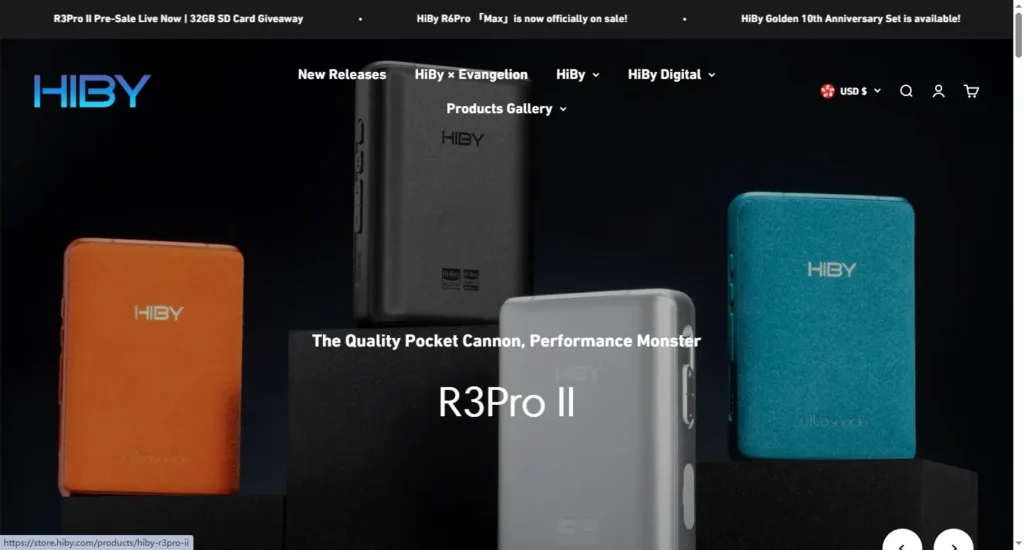
Task: Expand the HiBy menu chevron
Action: 596,75
